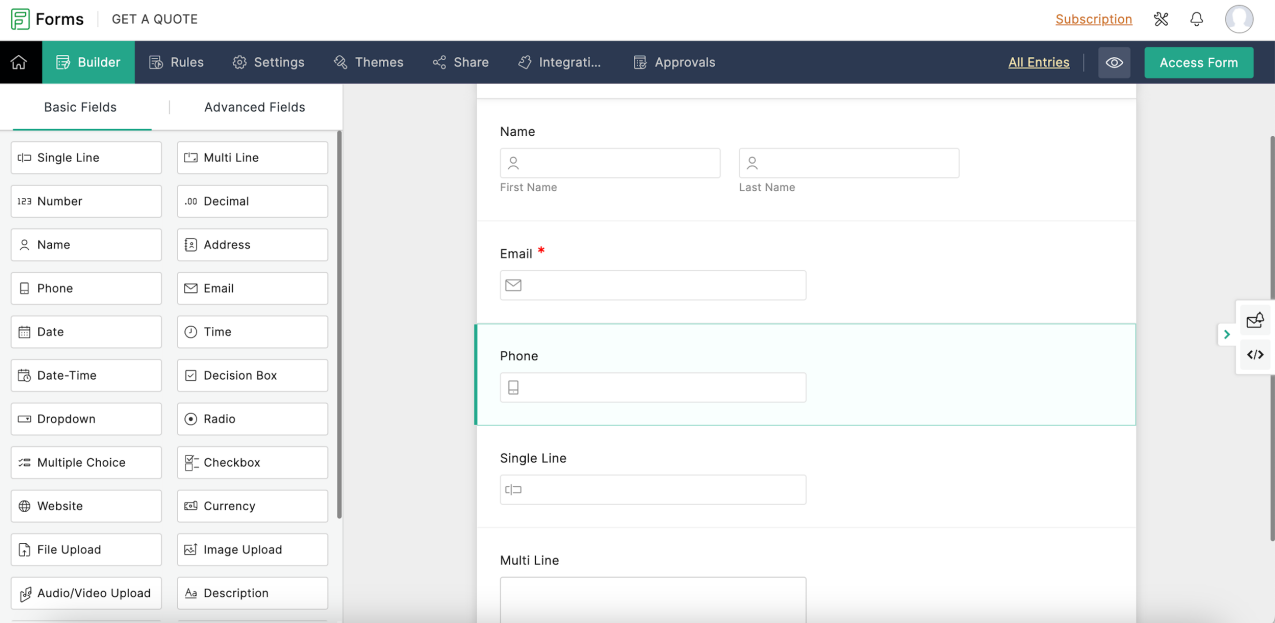Add an Image Upload field
Screen dimensions: 1275x623
pyautogui.click(x=252, y=549)
